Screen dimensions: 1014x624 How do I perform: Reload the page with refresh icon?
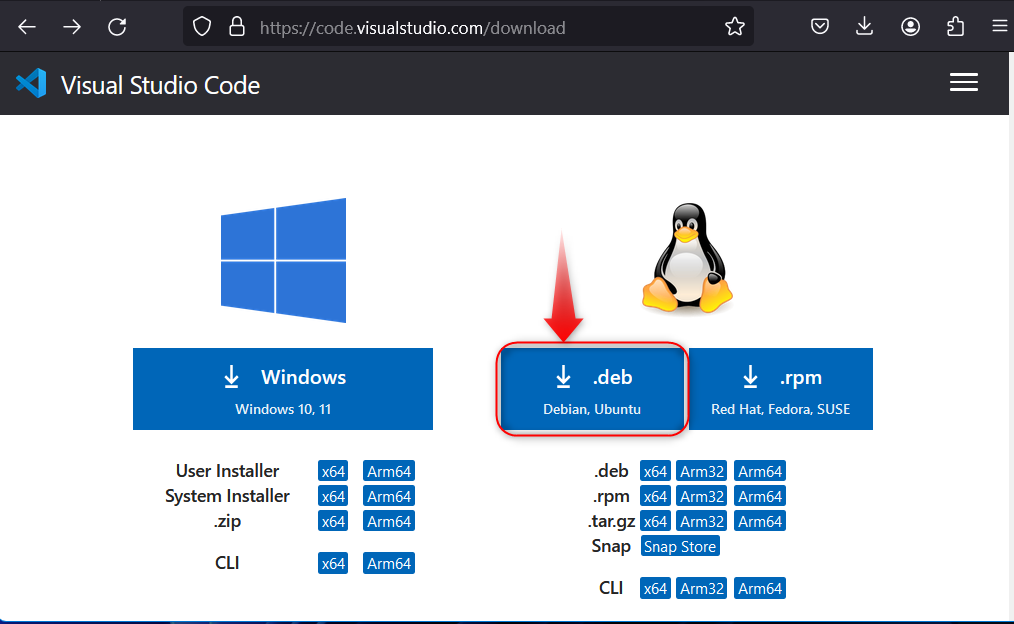pyautogui.click(x=117, y=27)
